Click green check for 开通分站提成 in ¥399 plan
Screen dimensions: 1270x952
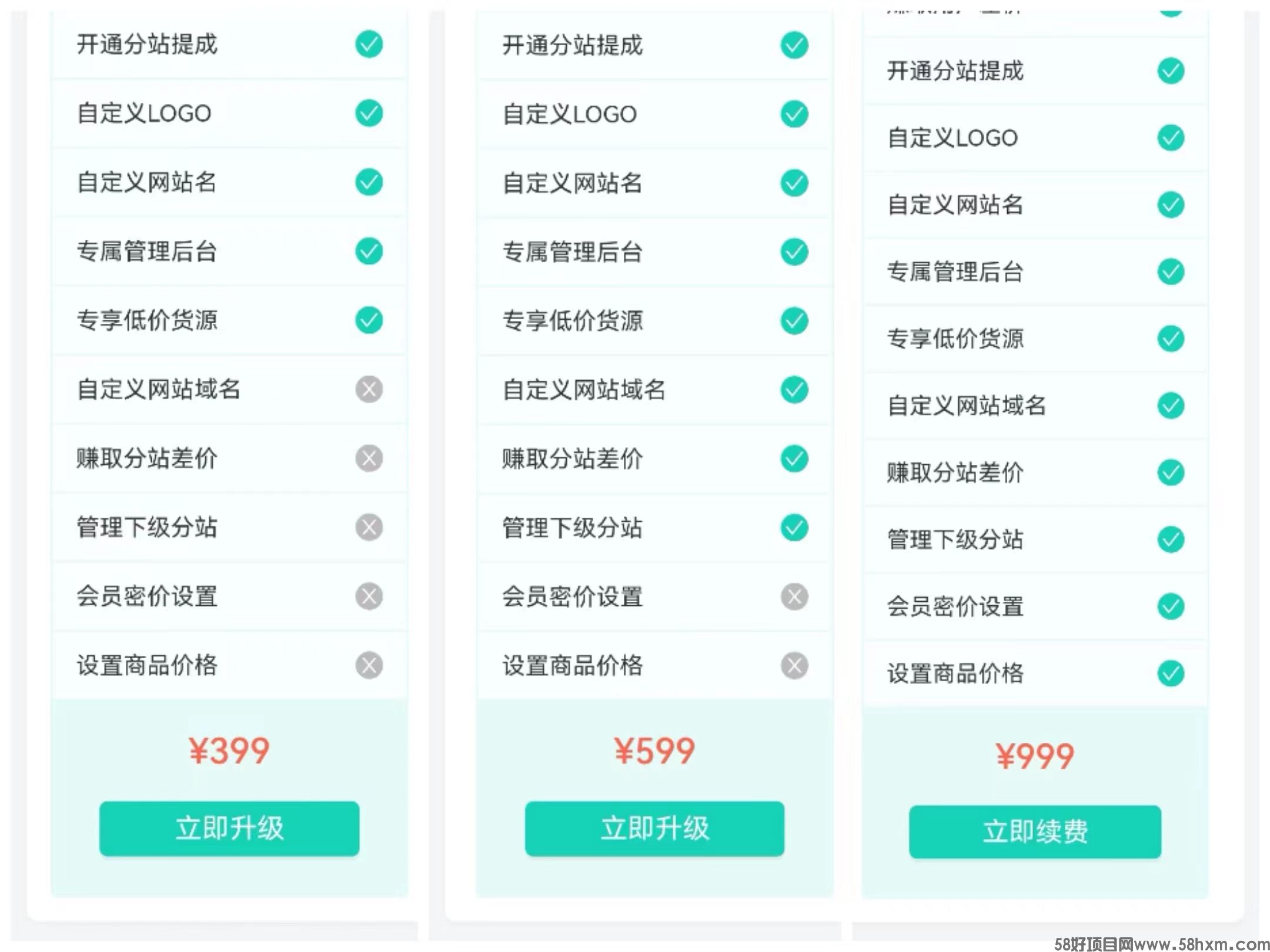click(369, 44)
